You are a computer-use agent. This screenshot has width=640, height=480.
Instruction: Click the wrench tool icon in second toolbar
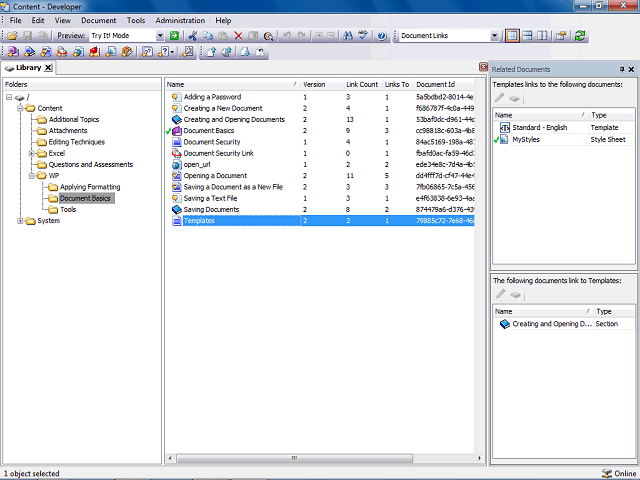tap(188, 52)
